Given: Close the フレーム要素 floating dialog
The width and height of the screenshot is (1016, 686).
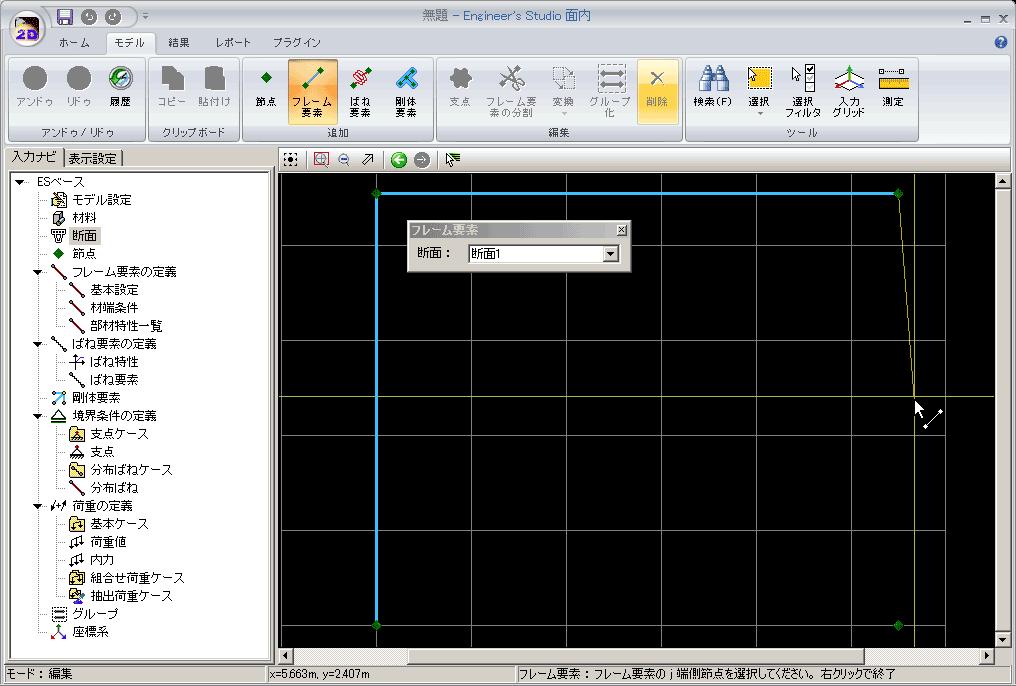Looking at the screenshot, I should pyautogui.click(x=621, y=230).
